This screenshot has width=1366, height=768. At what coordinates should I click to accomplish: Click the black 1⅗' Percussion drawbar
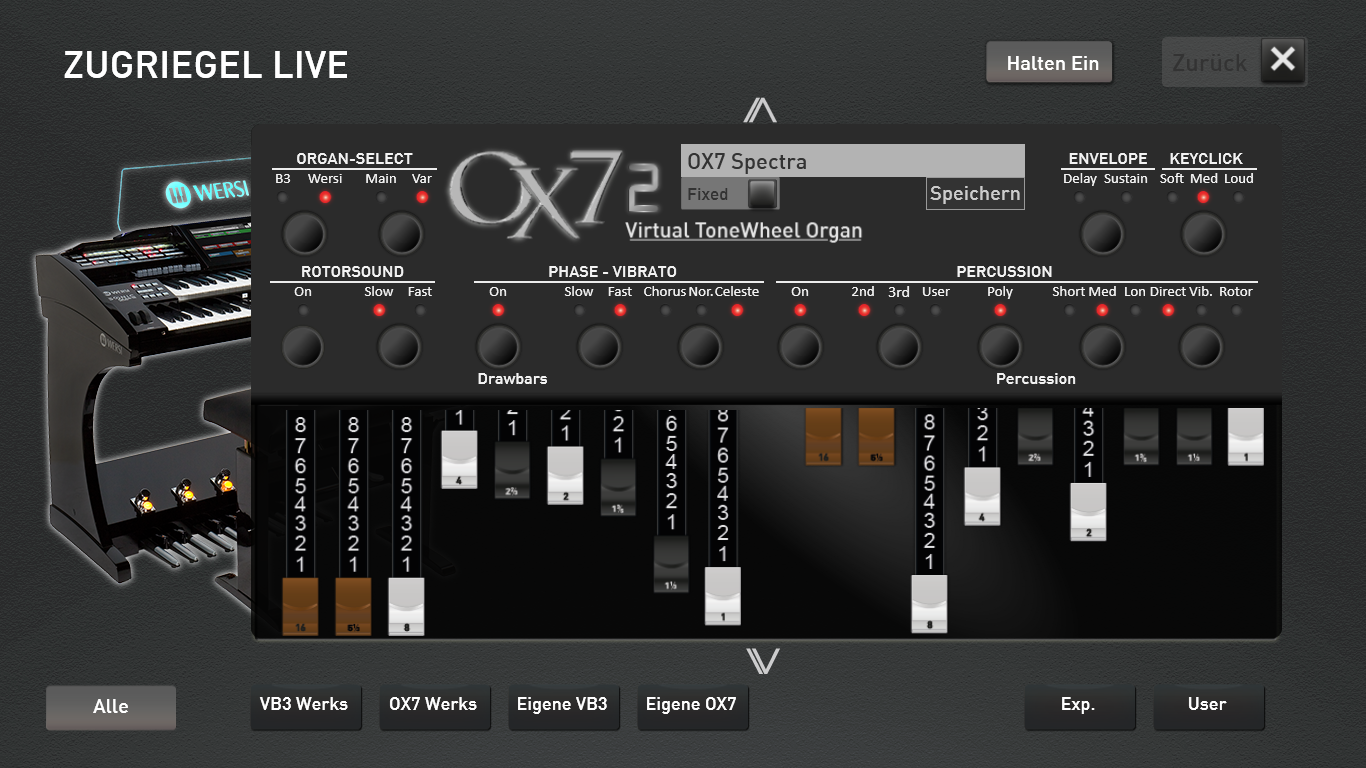pos(1141,436)
